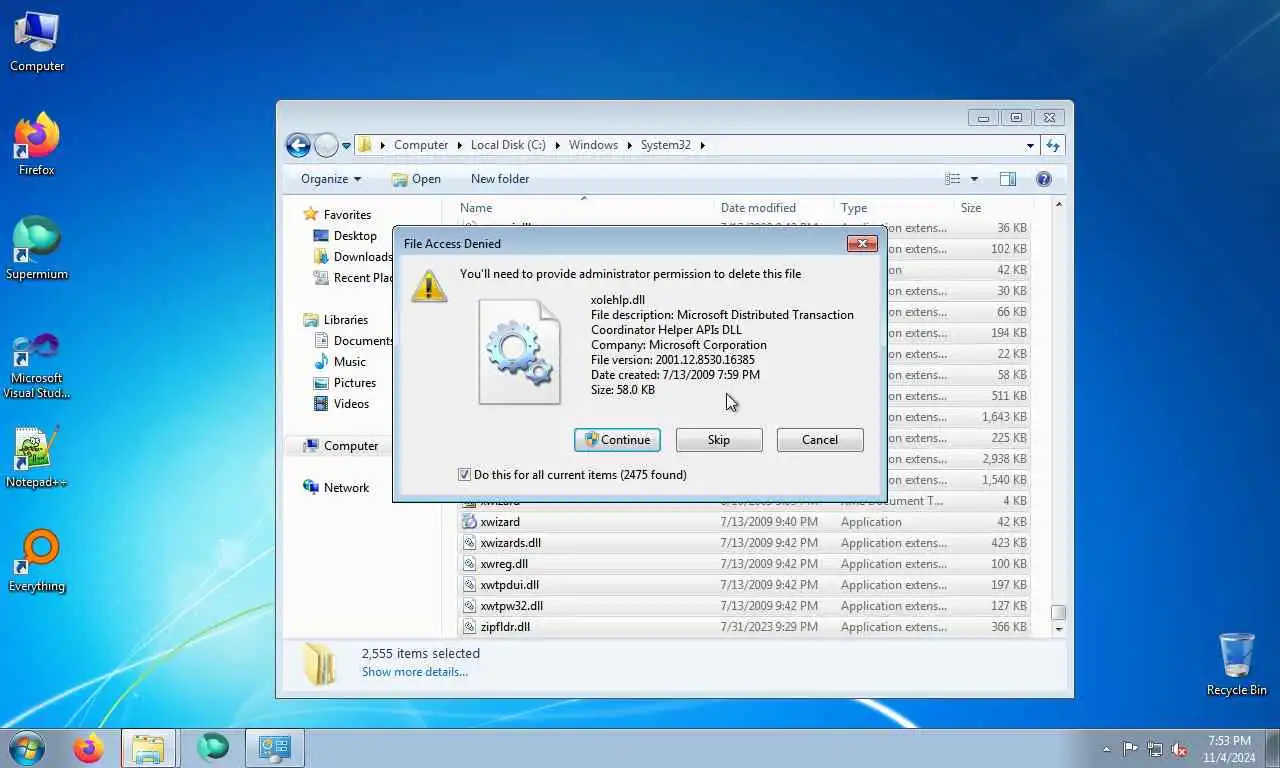The height and width of the screenshot is (768, 1280).
Task: Open the Notepad++ desktop shortcut
Action: (x=37, y=458)
